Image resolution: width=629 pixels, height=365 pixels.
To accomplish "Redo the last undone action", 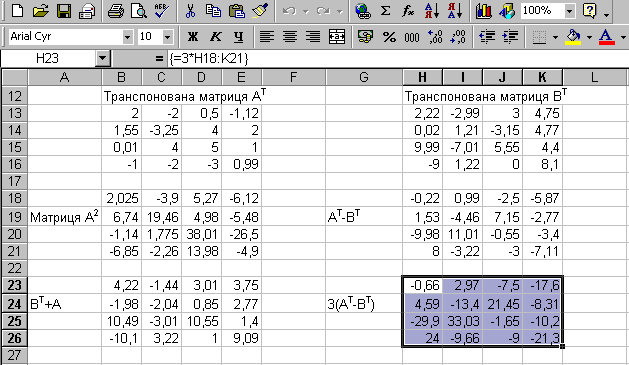I will [323, 11].
